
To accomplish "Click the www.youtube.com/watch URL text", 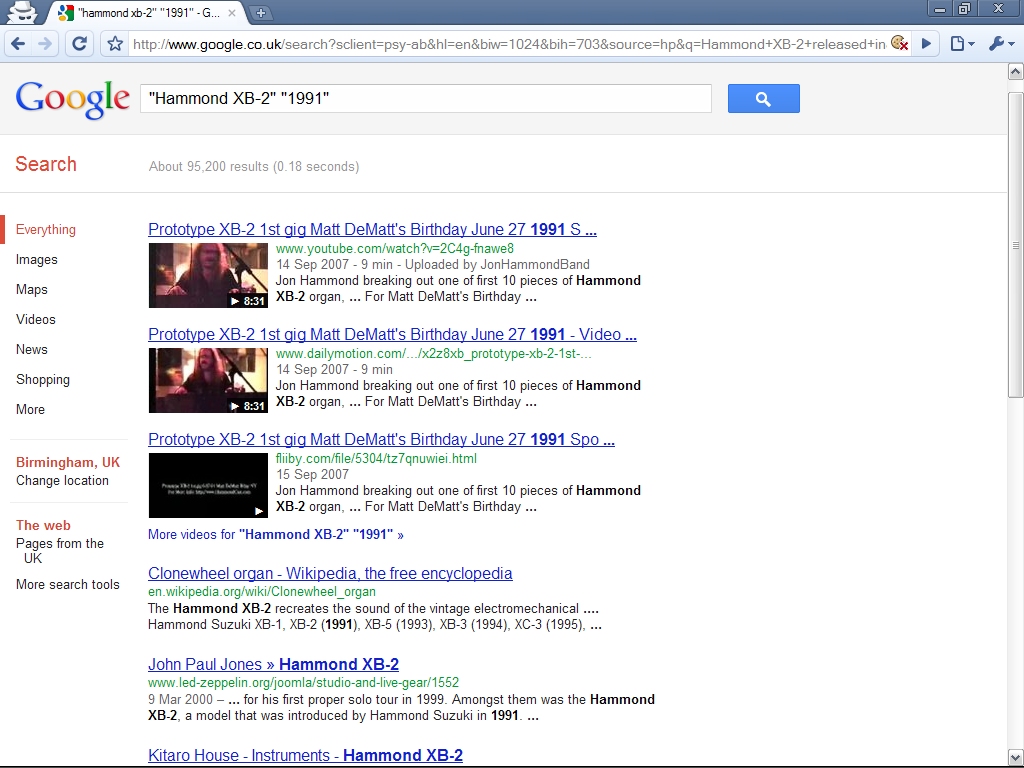I will pyautogui.click(x=394, y=248).
